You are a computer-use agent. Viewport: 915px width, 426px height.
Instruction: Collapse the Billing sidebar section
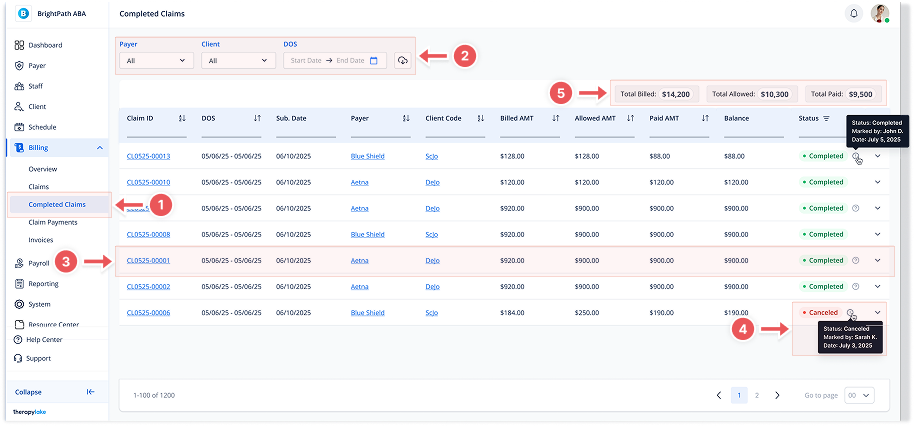(x=99, y=148)
